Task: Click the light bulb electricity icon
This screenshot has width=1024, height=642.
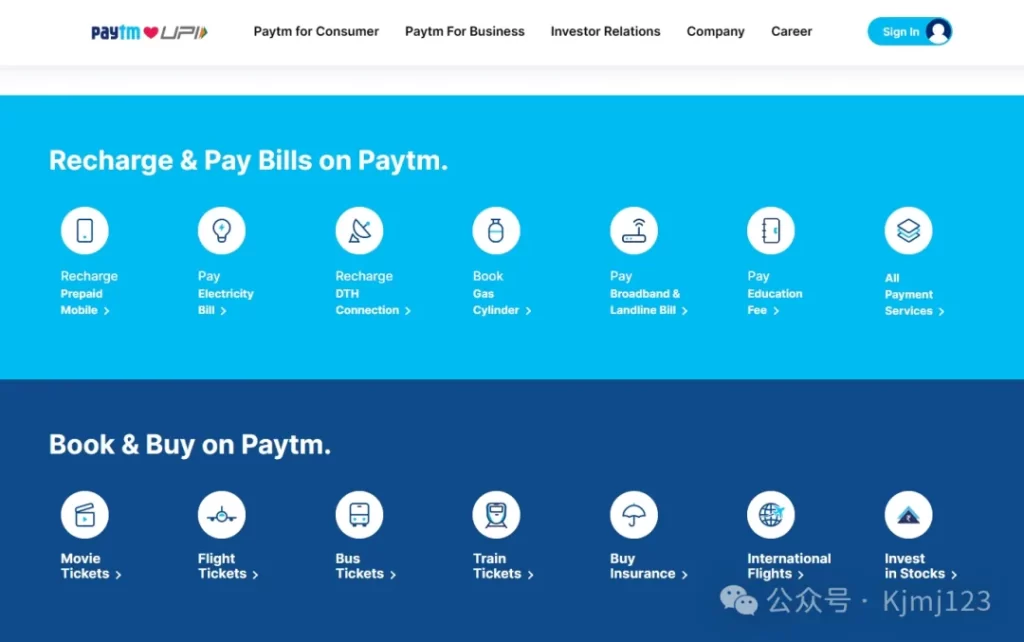Action: (222, 231)
